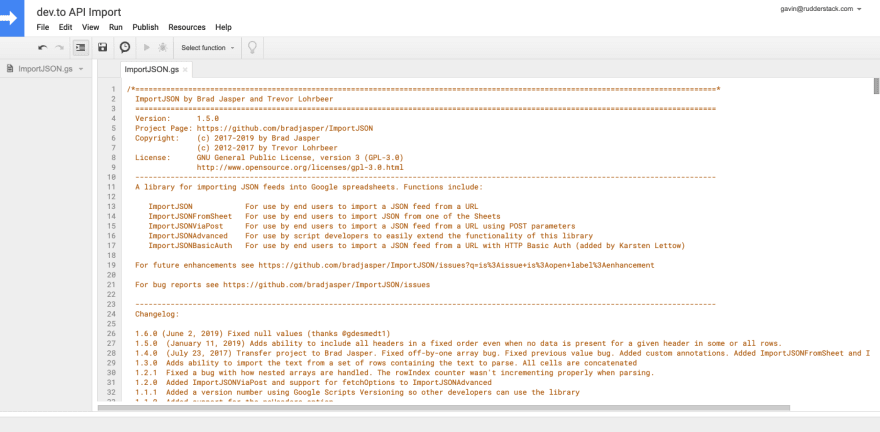The height and width of the screenshot is (432, 880).
Task: Expand the sidebar ImportJSON.gs dropdown arrow
Action: click(x=81, y=70)
